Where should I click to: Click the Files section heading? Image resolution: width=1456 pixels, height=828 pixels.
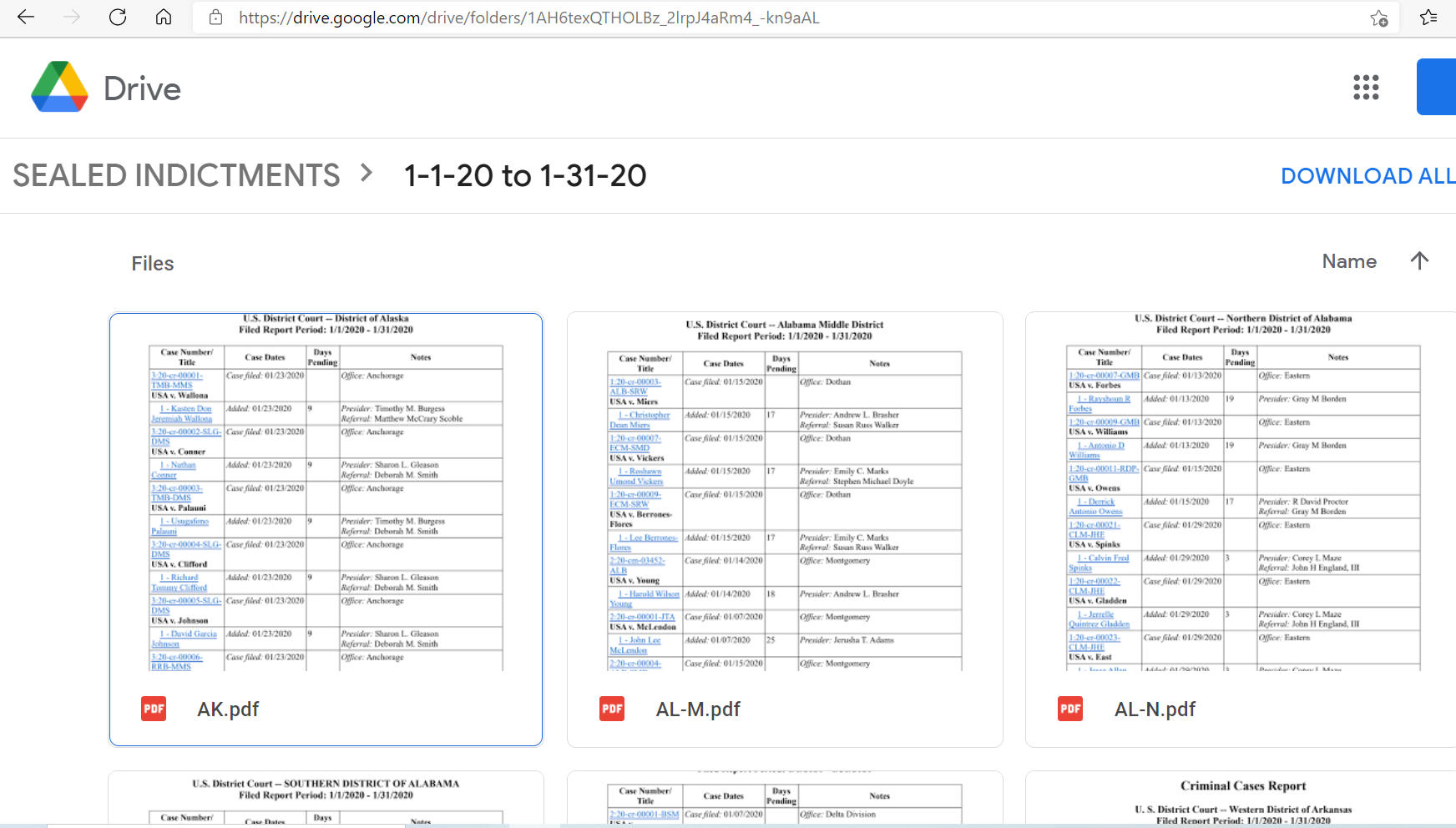coord(153,264)
